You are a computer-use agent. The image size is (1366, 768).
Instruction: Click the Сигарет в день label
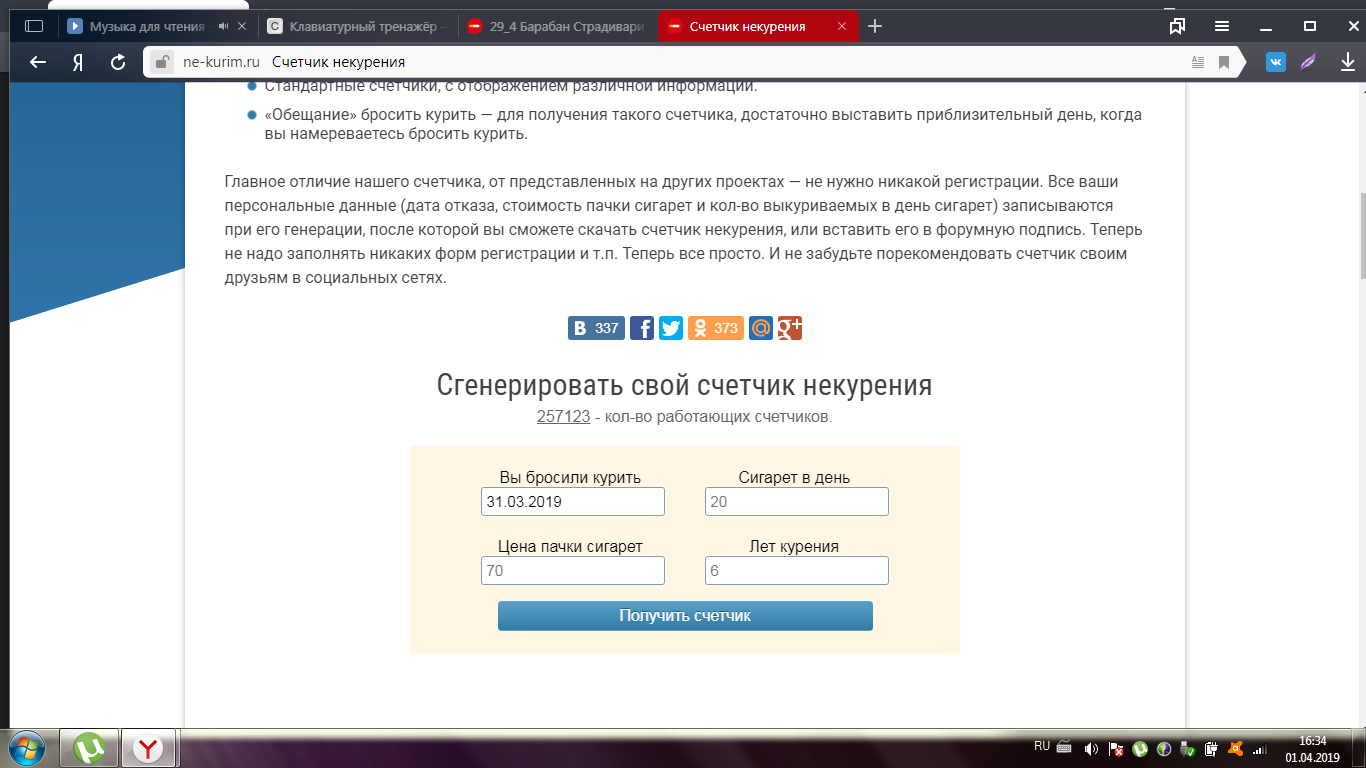point(794,478)
